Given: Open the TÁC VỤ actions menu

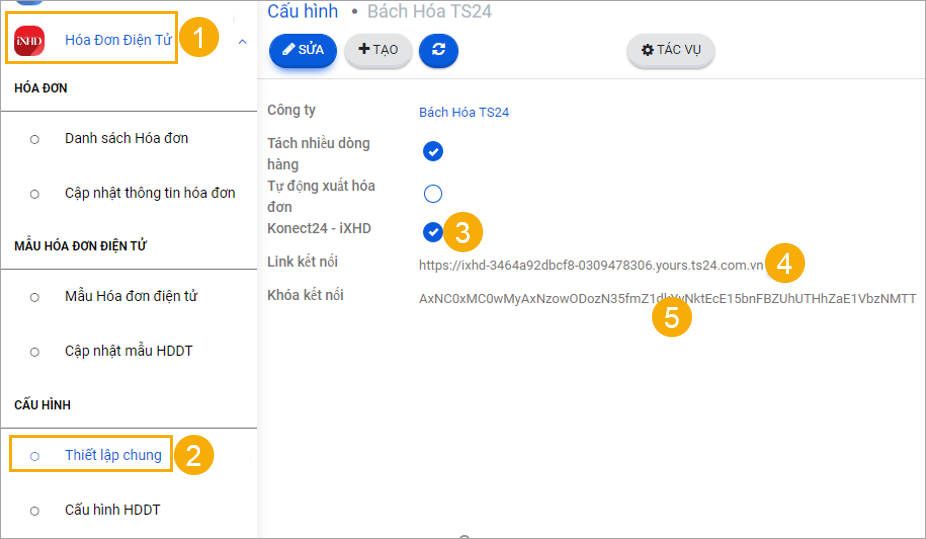Looking at the screenshot, I should (671, 50).
